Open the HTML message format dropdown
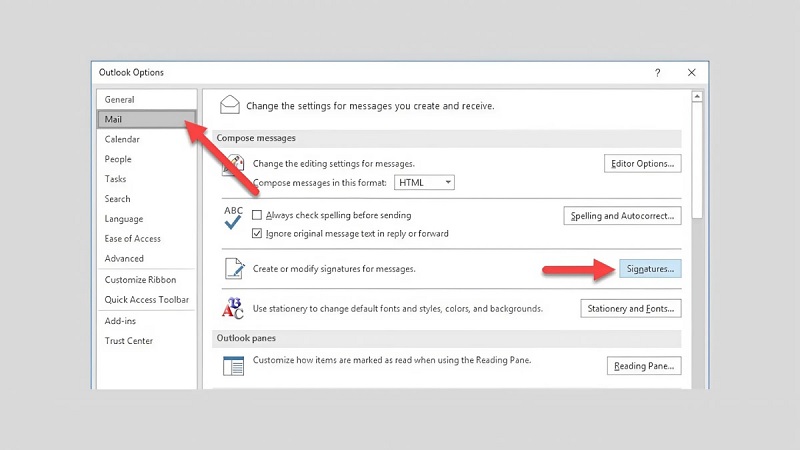 point(424,182)
